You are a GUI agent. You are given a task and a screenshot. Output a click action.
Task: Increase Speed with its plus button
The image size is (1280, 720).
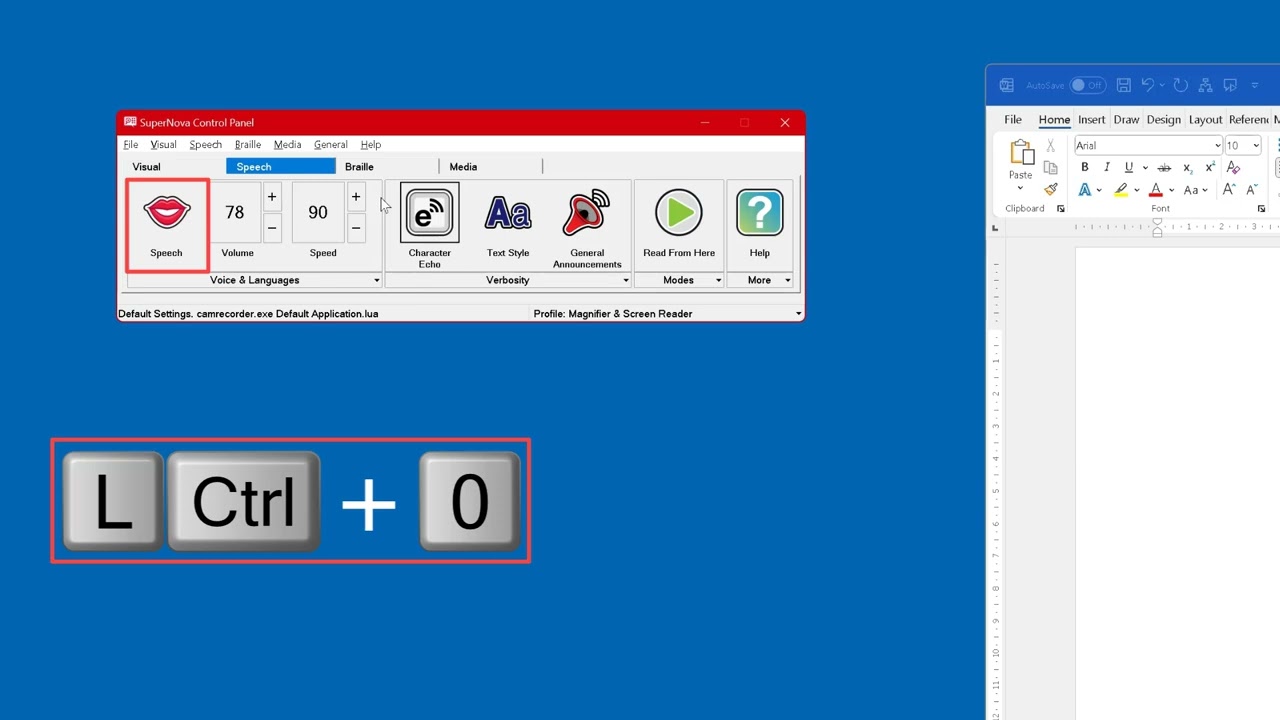point(355,197)
